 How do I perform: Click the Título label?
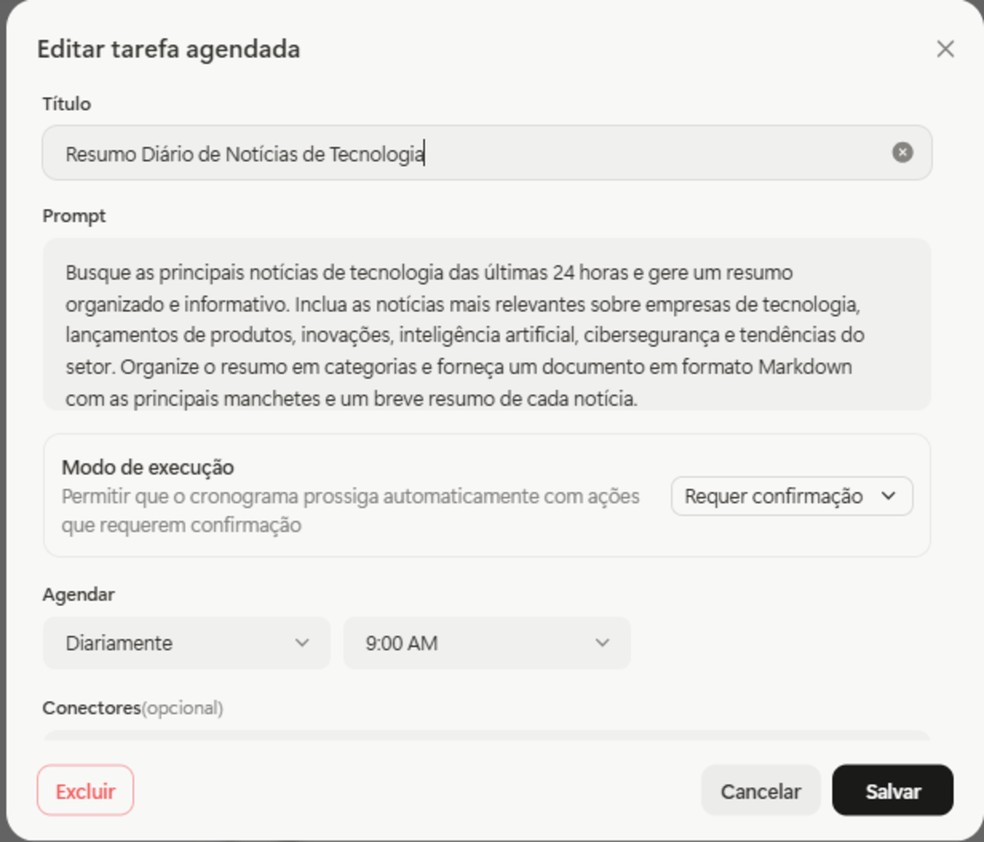coord(67,104)
